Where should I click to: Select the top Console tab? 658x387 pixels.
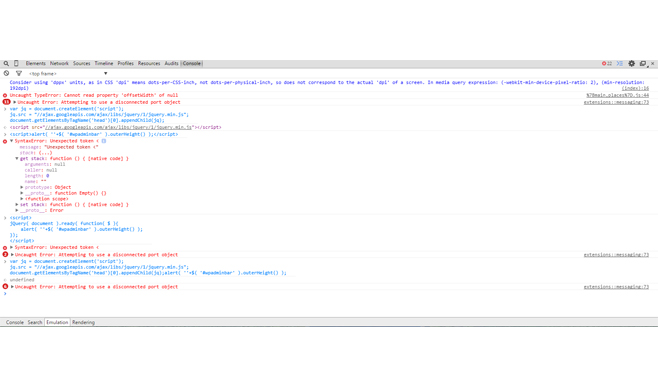point(192,63)
